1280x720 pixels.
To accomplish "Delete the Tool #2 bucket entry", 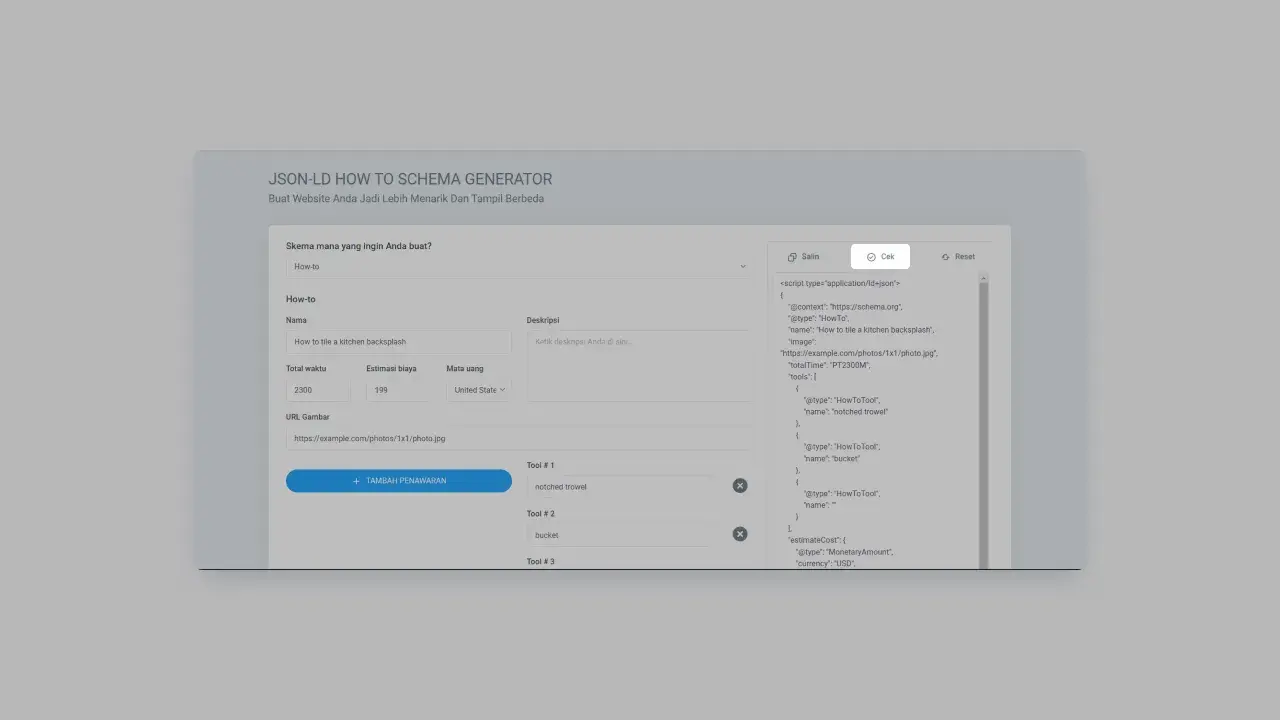I will pos(740,534).
